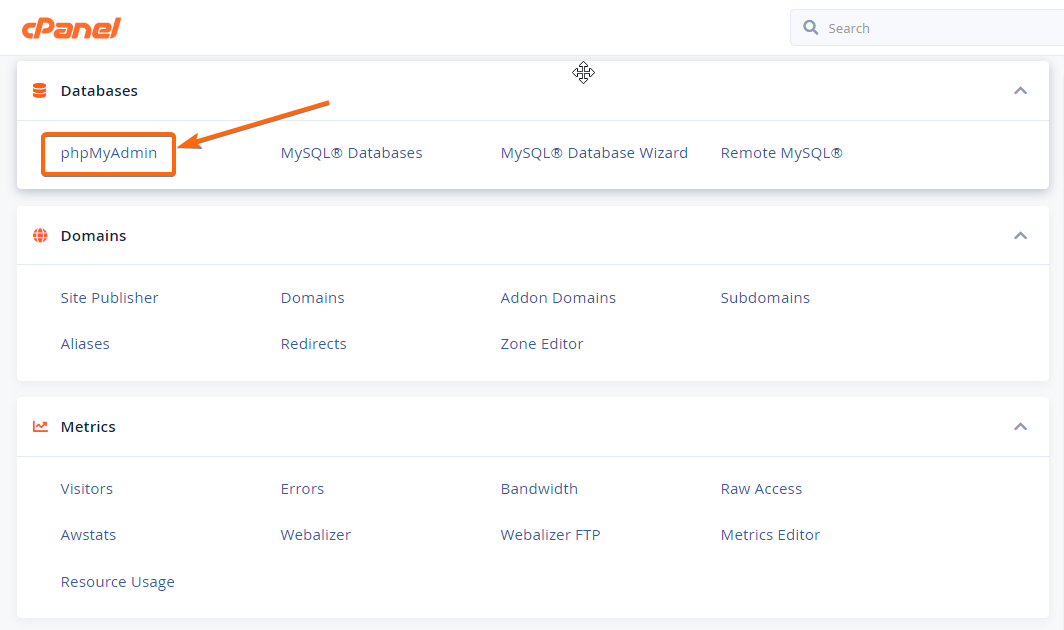Viewport: 1064px width, 630px height.
Task: Collapse the Domains section chevron
Action: (x=1020, y=236)
